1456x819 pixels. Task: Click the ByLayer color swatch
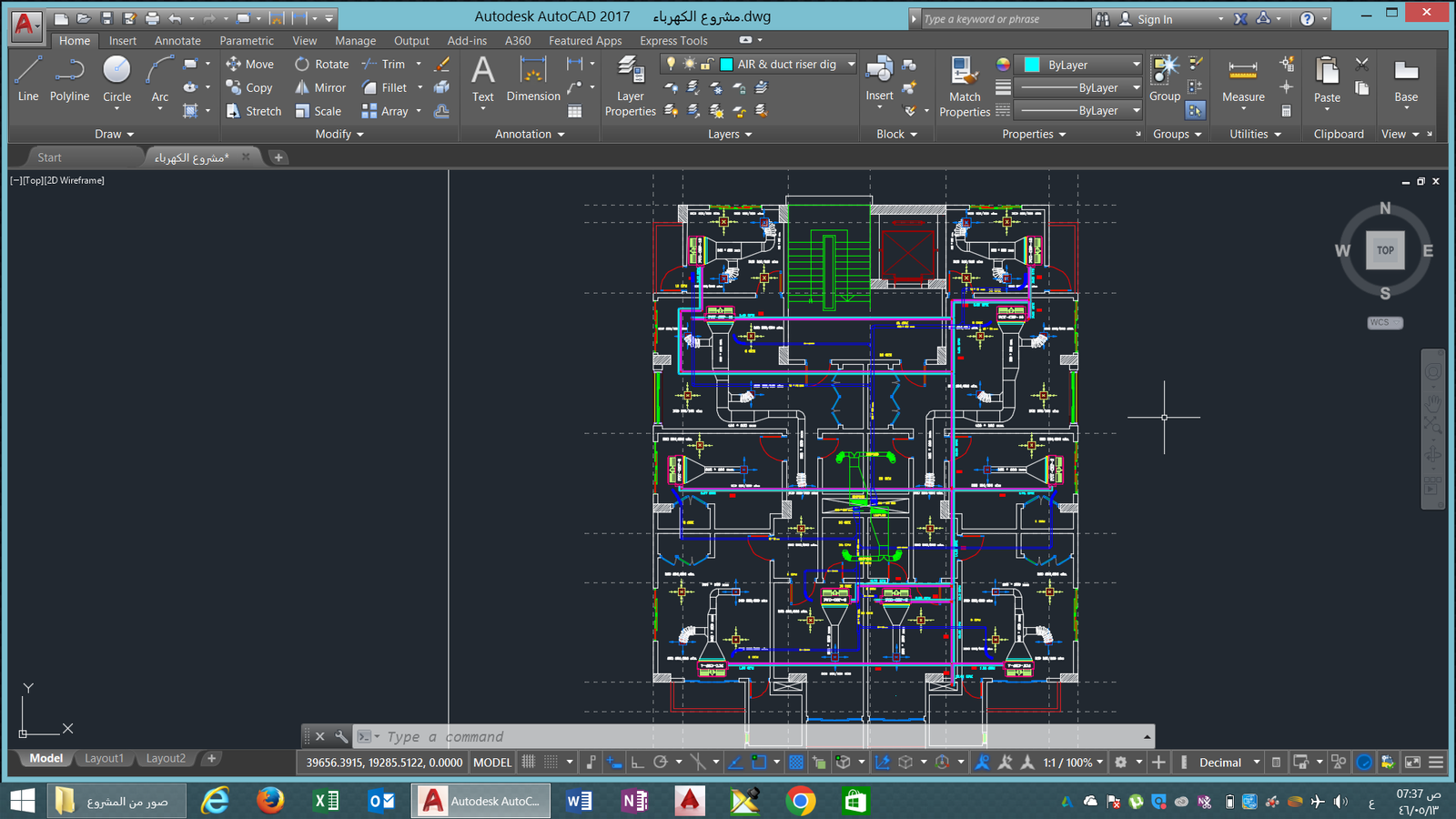click(x=1033, y=65)
